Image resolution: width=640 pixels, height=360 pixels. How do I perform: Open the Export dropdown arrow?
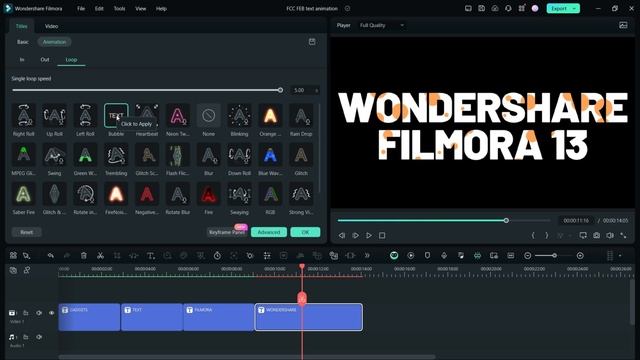point(575,9)
